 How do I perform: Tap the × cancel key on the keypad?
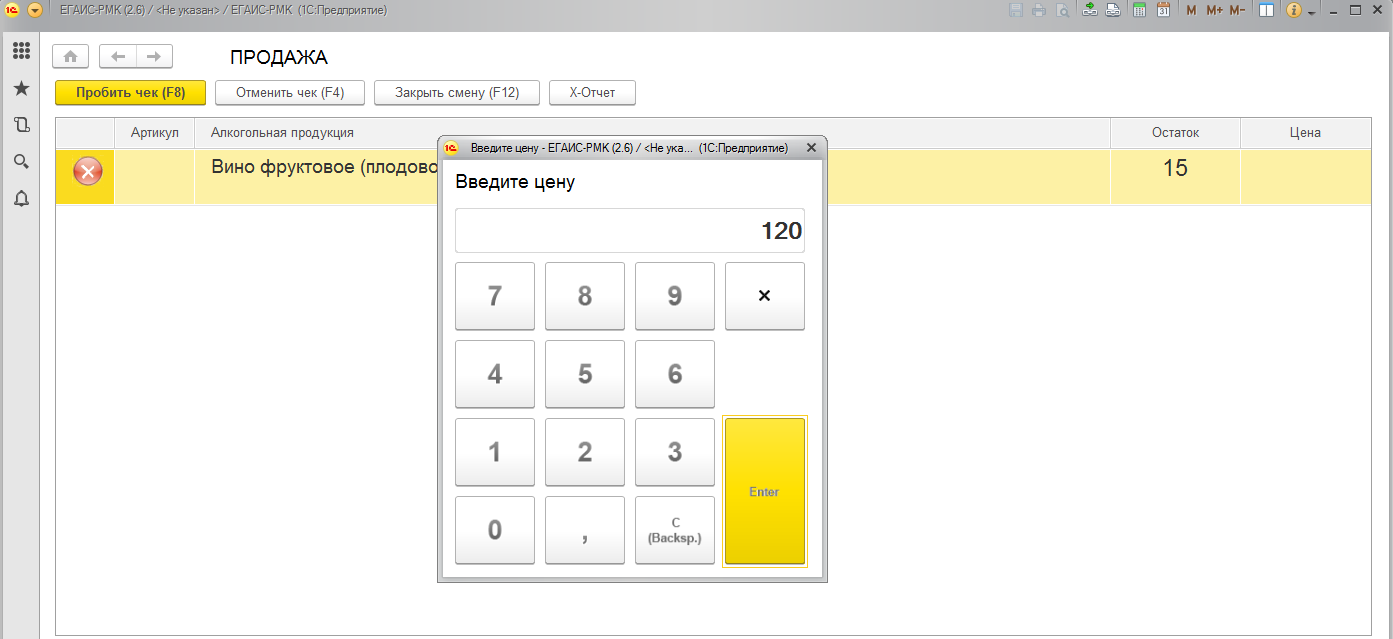click(765, 296)
